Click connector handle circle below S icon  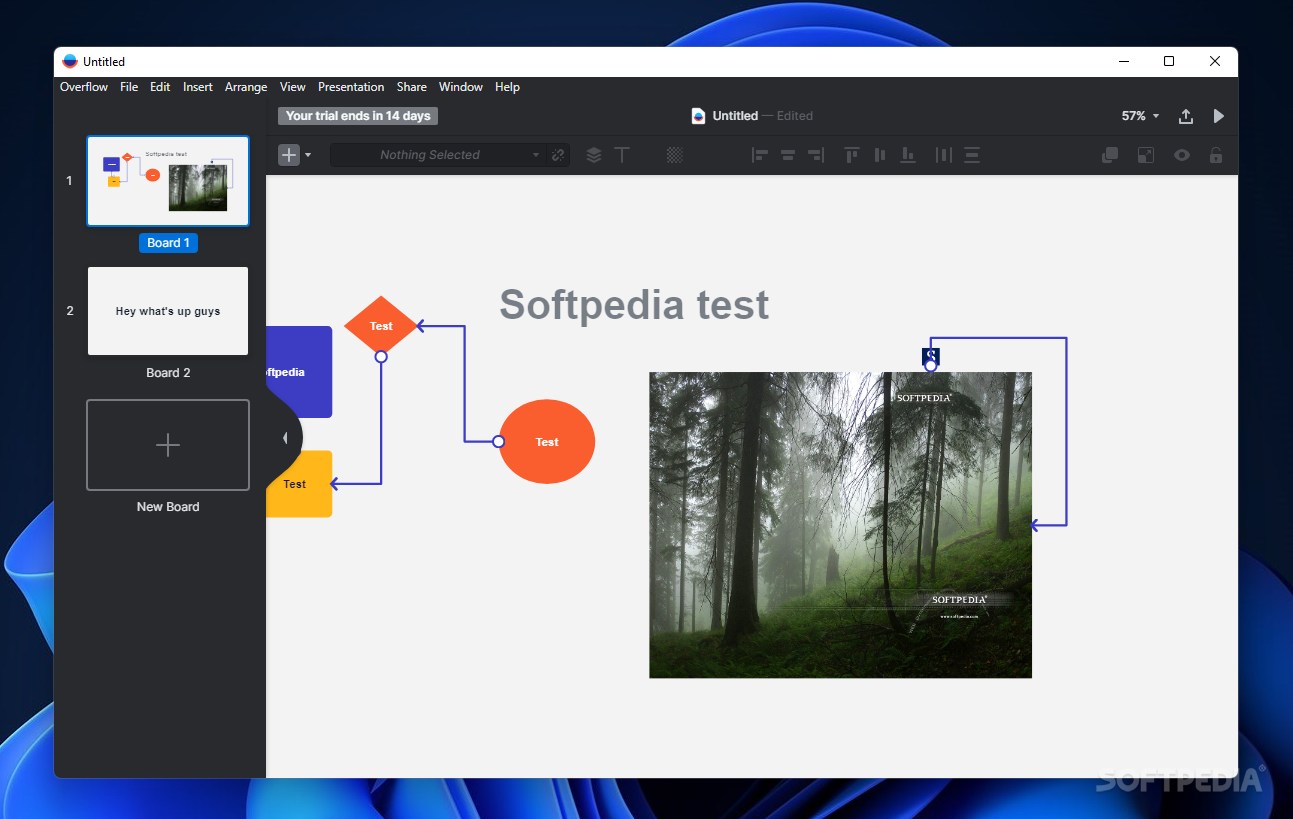click(931, 366)
